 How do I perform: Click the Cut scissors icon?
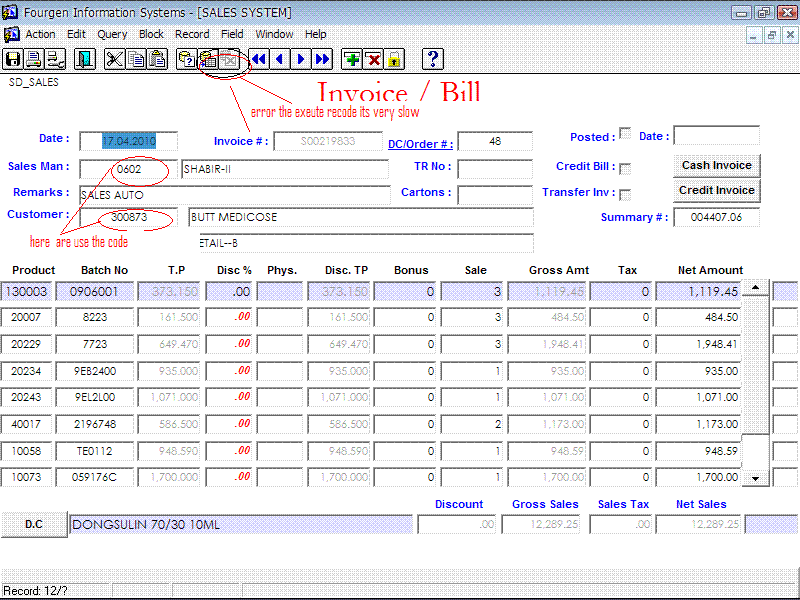click(116, 59)
